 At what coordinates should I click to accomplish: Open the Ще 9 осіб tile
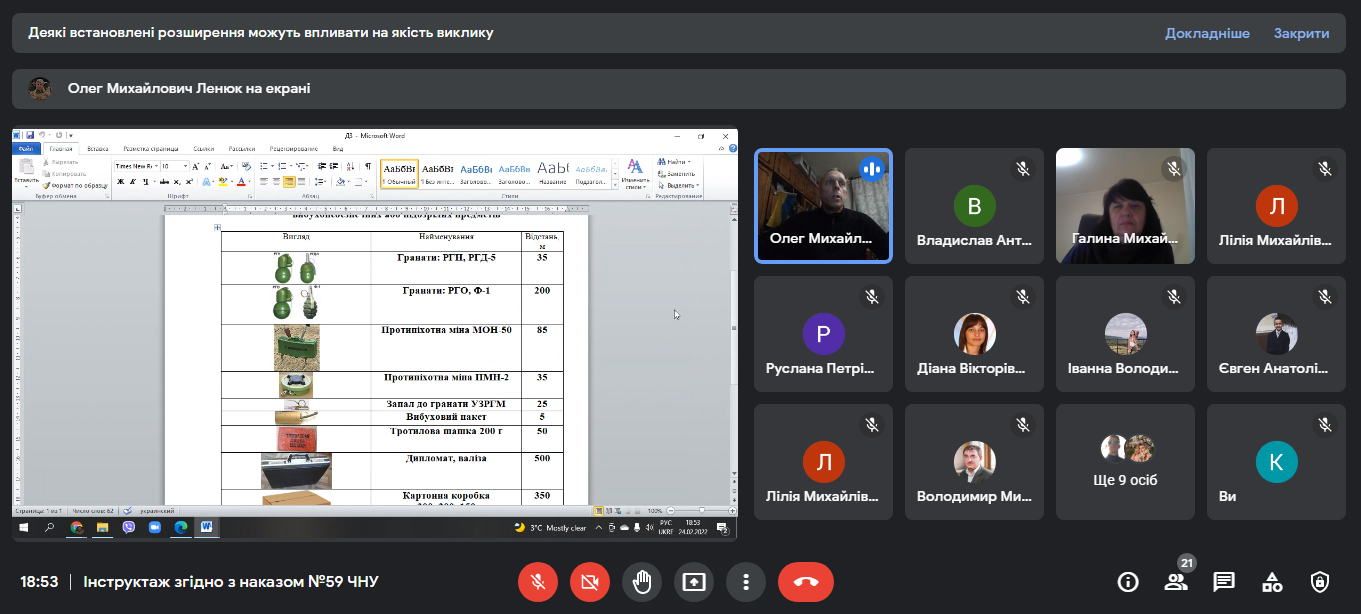(x=1125, y=462)
